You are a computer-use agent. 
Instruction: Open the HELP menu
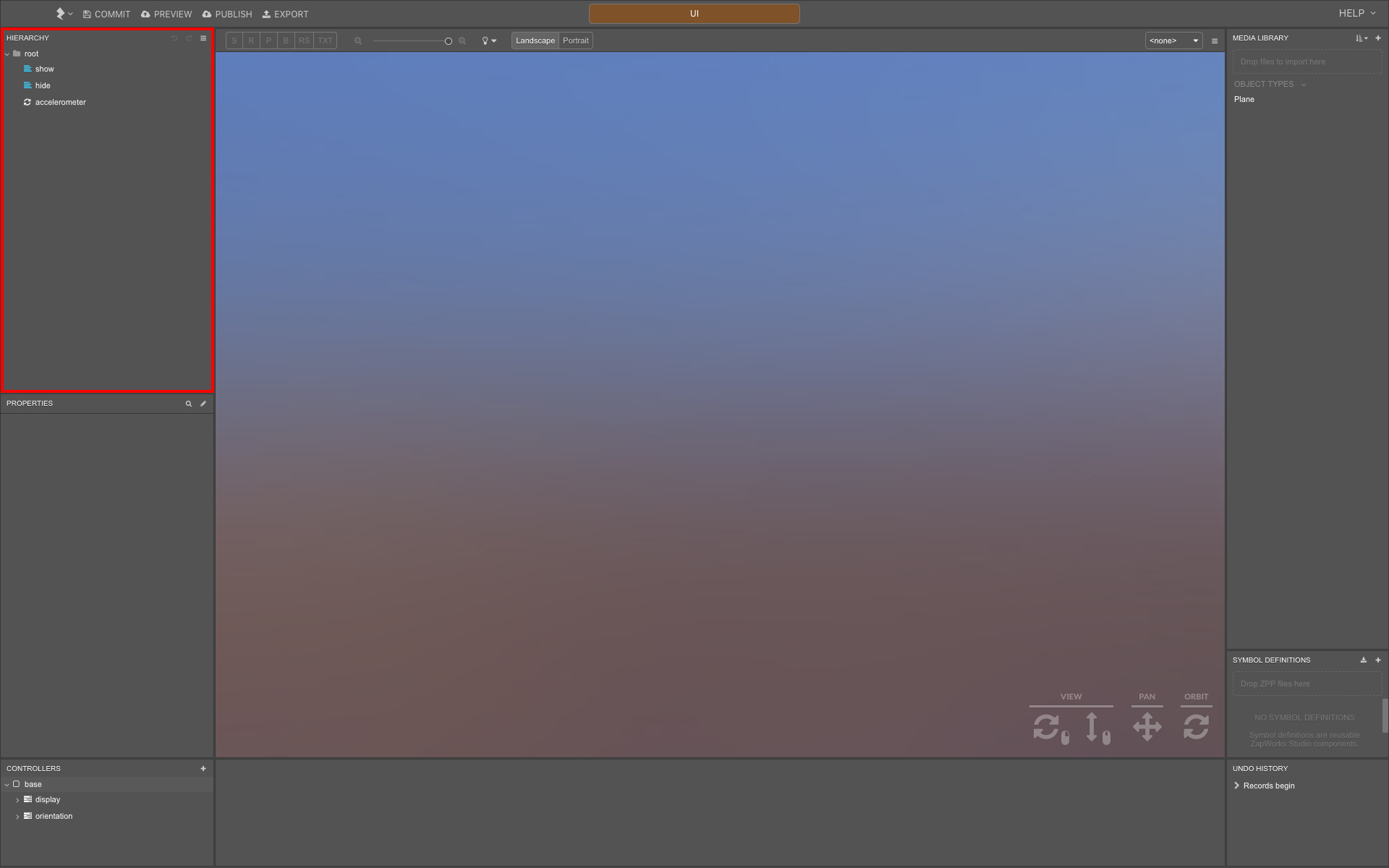(1357, 13)
